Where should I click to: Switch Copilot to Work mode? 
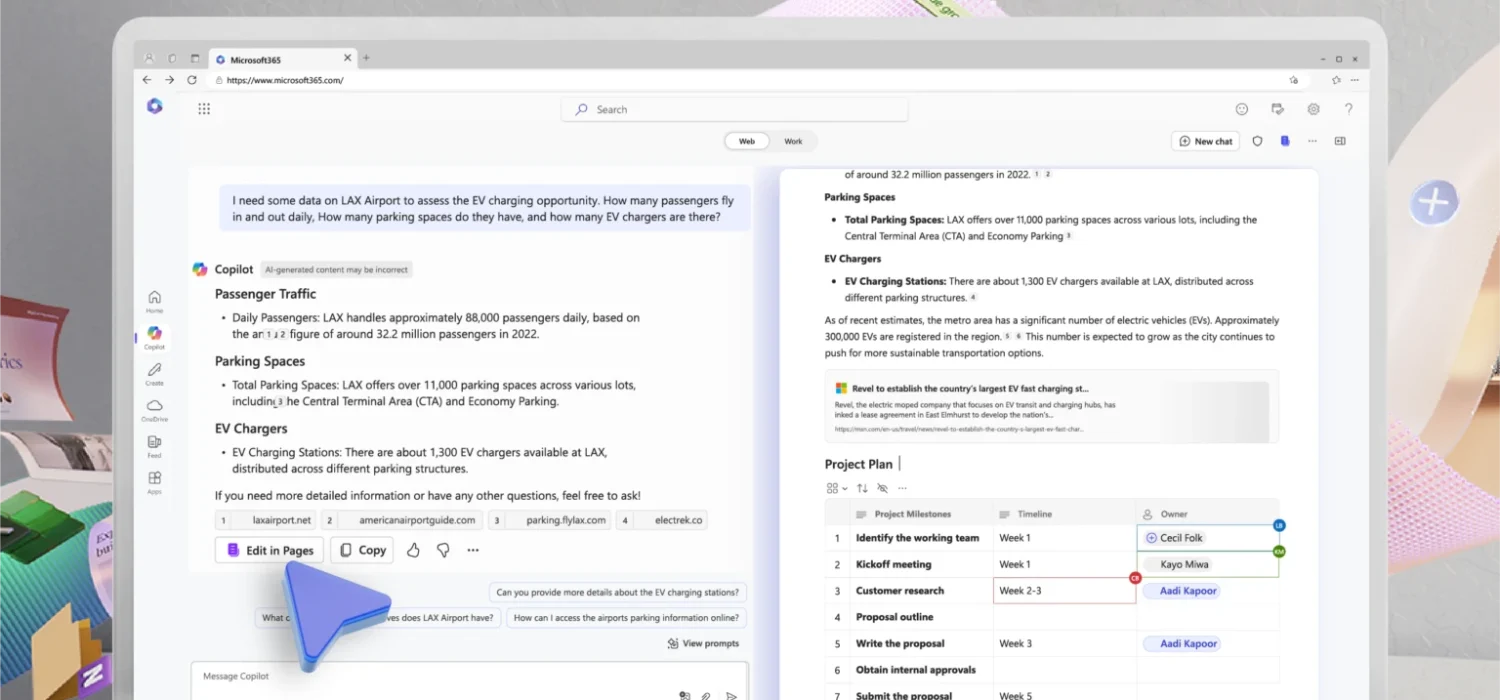click(792, 141)
